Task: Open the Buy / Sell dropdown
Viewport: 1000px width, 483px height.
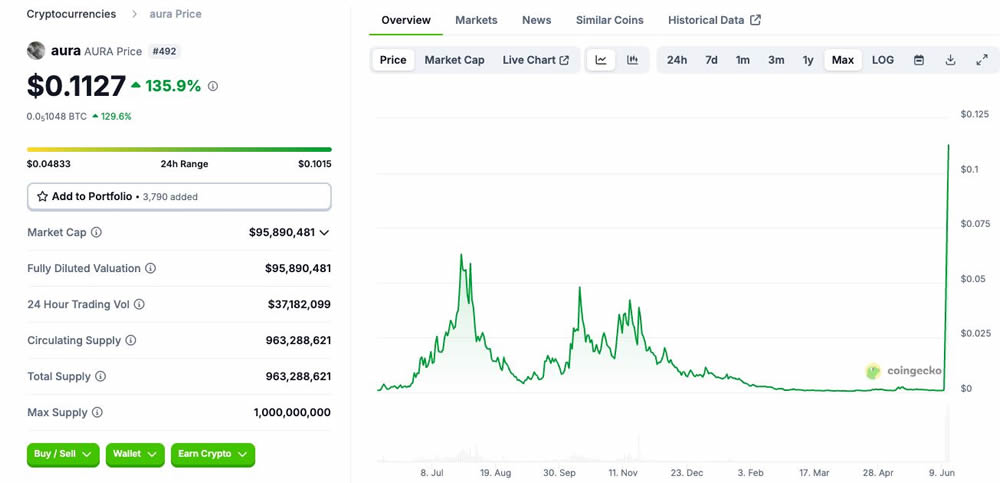Action: click(63, 454)
